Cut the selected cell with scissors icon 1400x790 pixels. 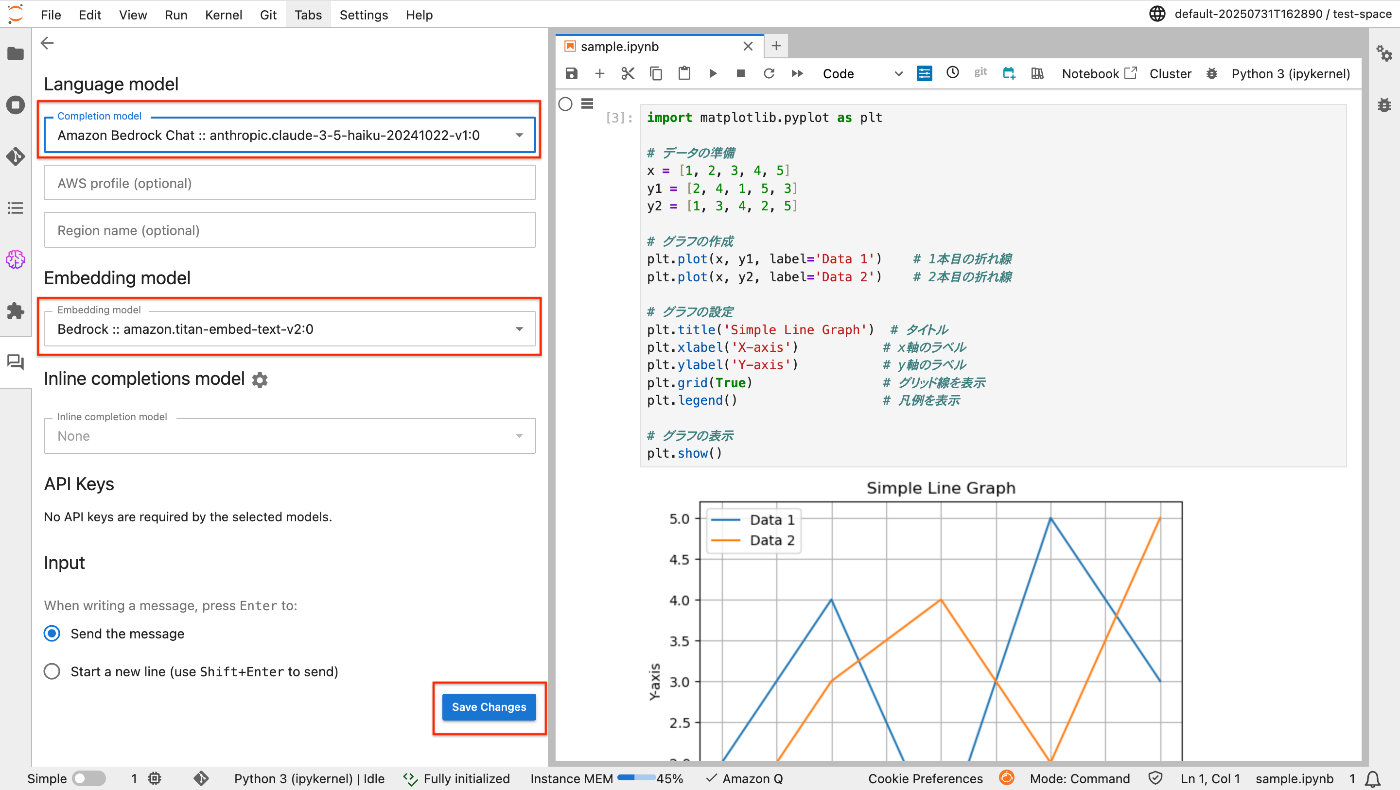[x=628, y=73]
